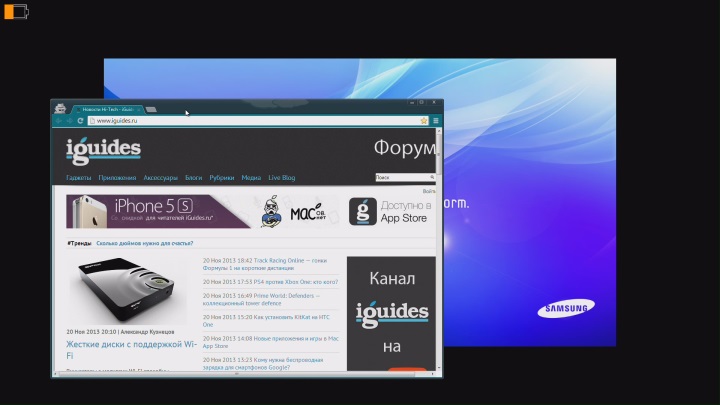The height and width of the screenshot is (405, 720).
Task: Click the vertical scrollbar thumb in Chrome
Action: tap(439, 154)
